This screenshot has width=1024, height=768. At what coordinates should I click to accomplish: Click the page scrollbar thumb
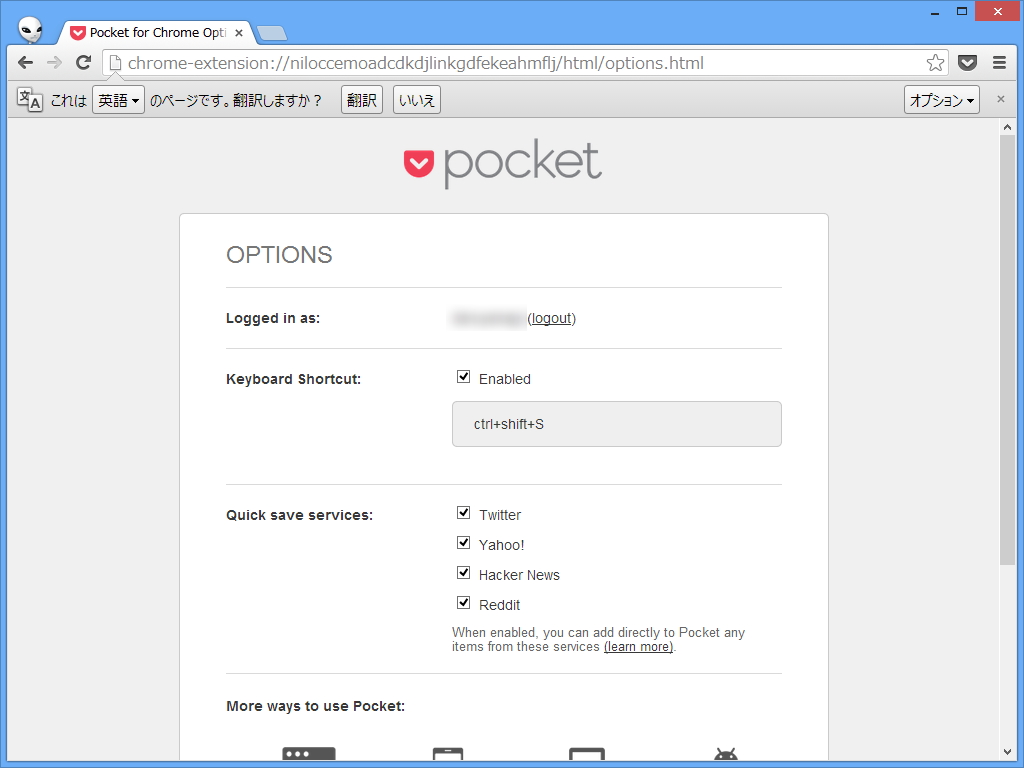[1007, 349]
